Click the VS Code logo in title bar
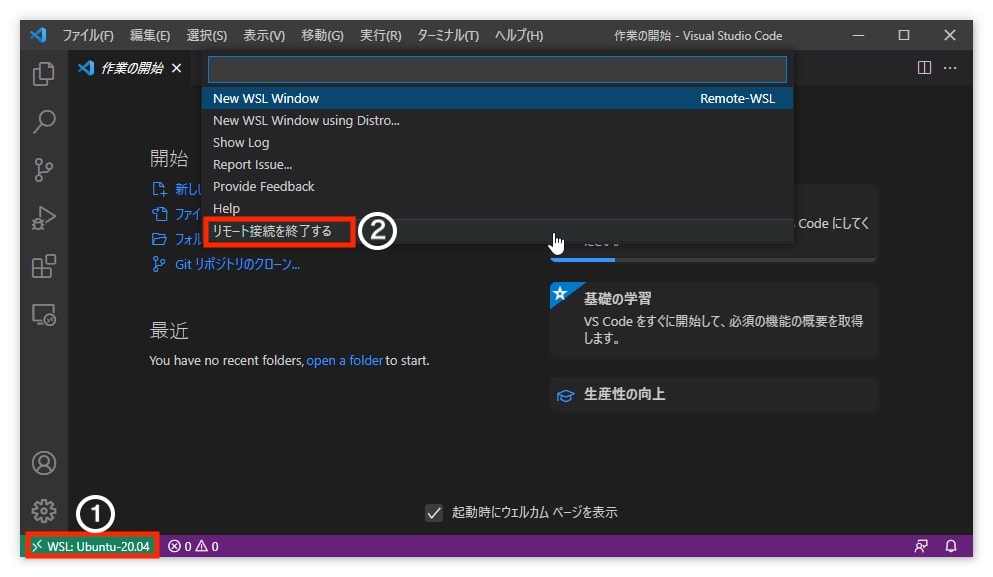Screen dimensions: 993x577 (x=38, y=35)
